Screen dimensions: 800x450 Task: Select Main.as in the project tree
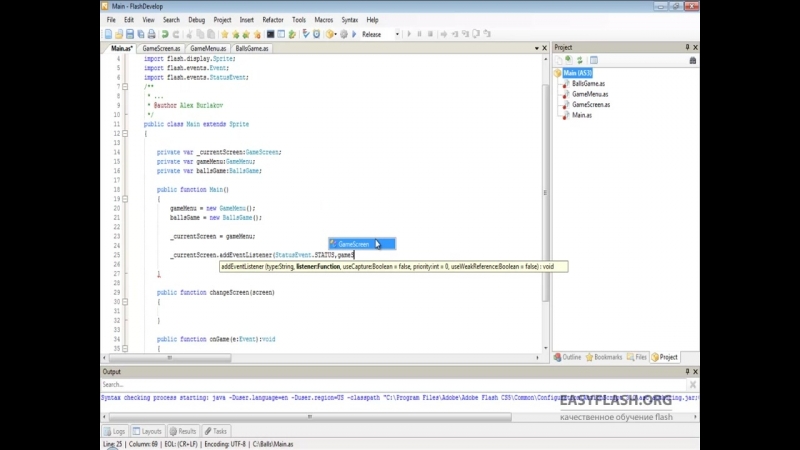click(x=582, y=115)
